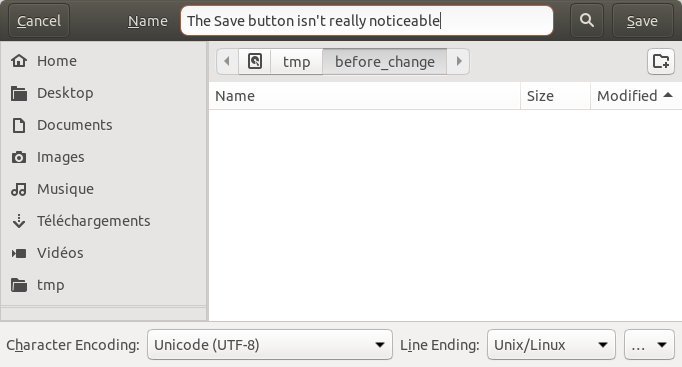Click the Name filename input field

[367, 20]
